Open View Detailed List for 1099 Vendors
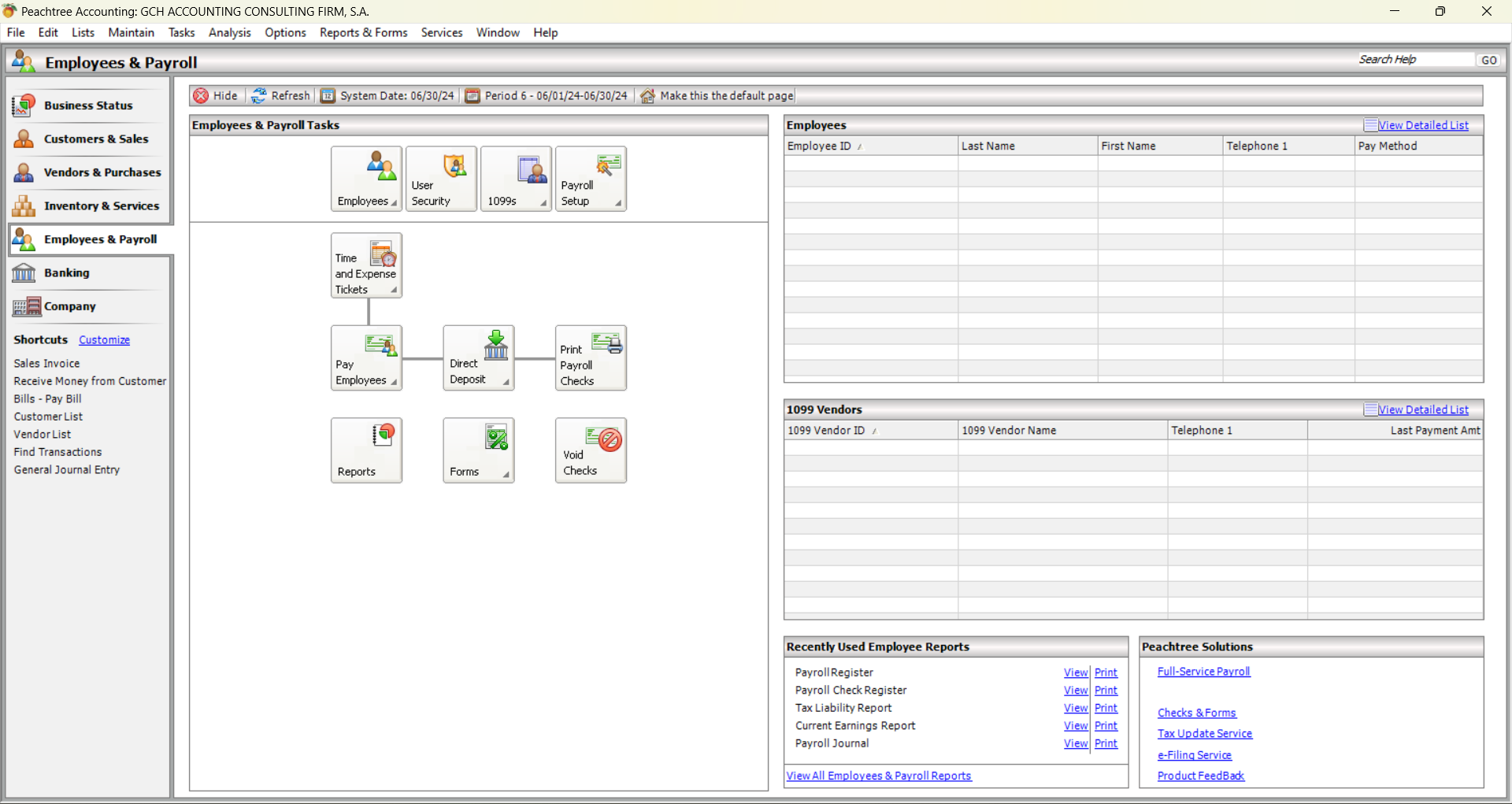1512x804 pixels. coord(1423,409)
